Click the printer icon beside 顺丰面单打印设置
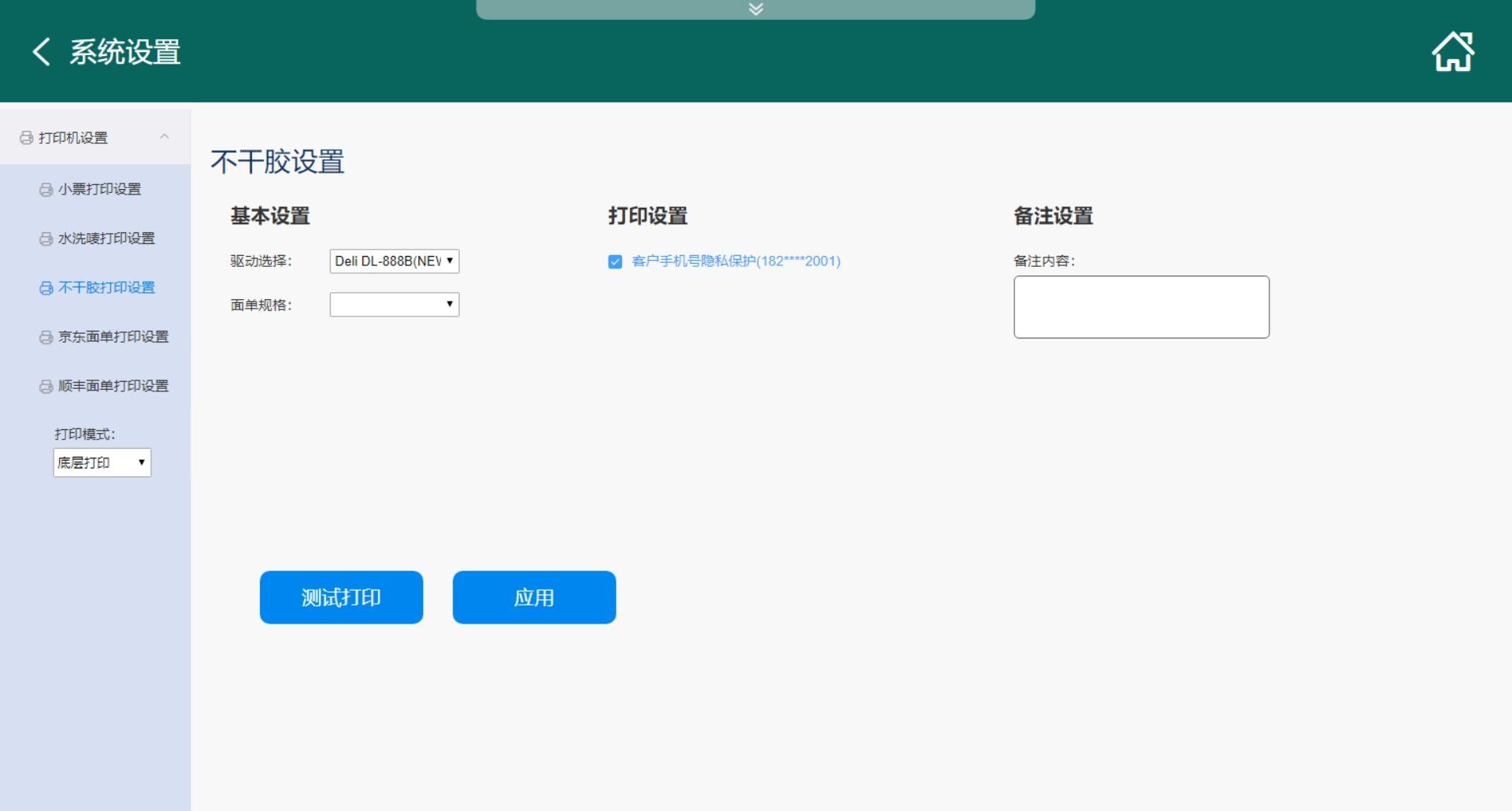 [46, 387]
